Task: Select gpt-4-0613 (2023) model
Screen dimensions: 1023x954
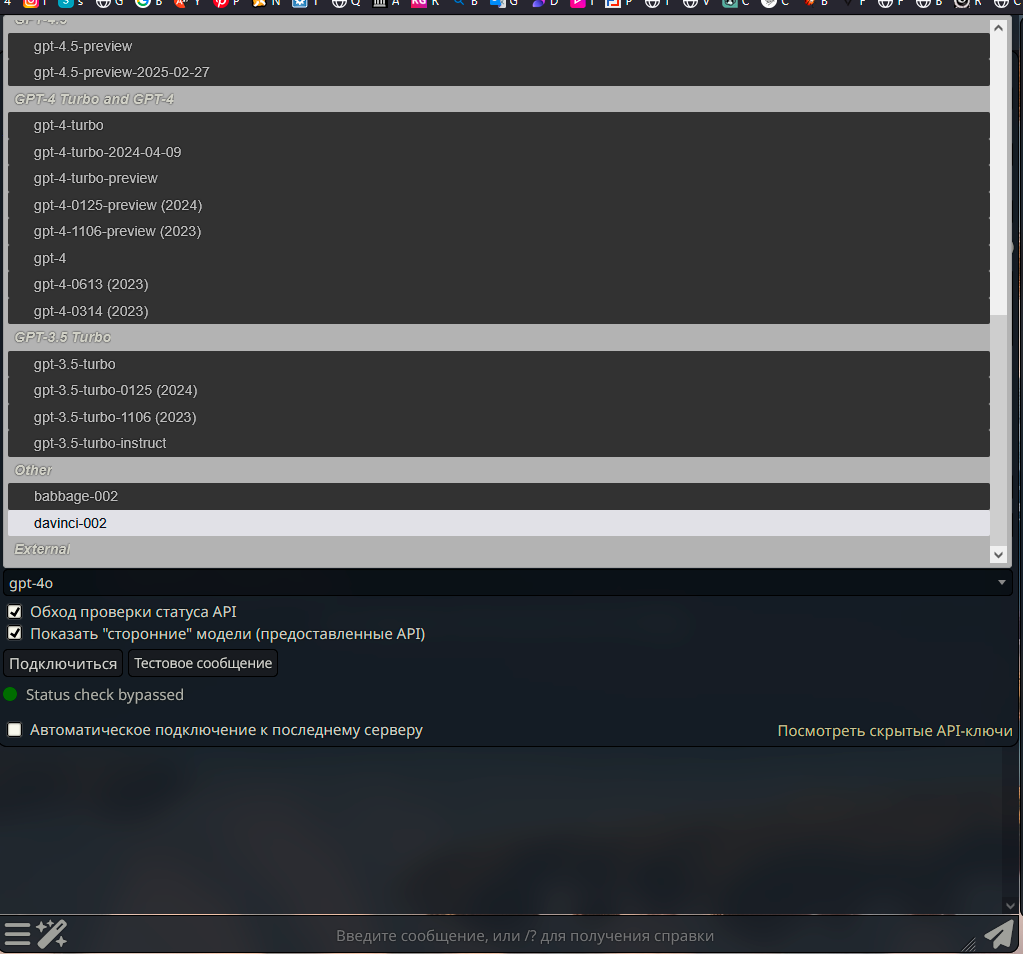Action: point(498,285)
